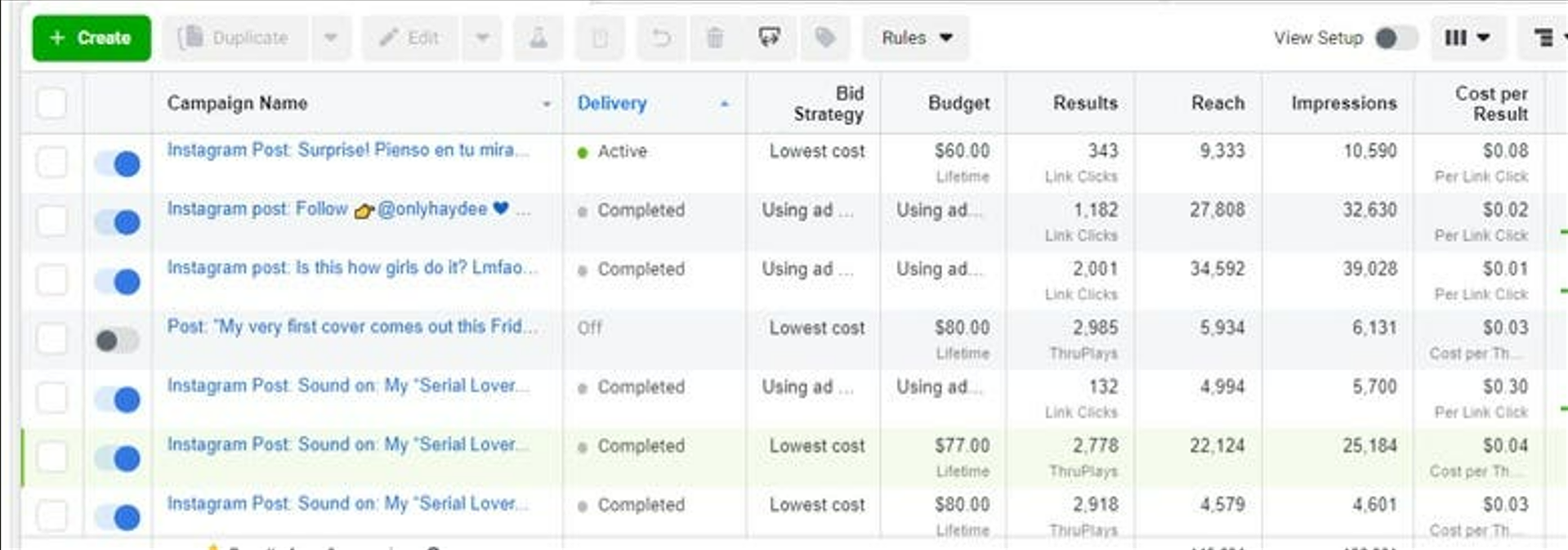Click the trash delete icon

pyautogui.click(x=715, y=38)
